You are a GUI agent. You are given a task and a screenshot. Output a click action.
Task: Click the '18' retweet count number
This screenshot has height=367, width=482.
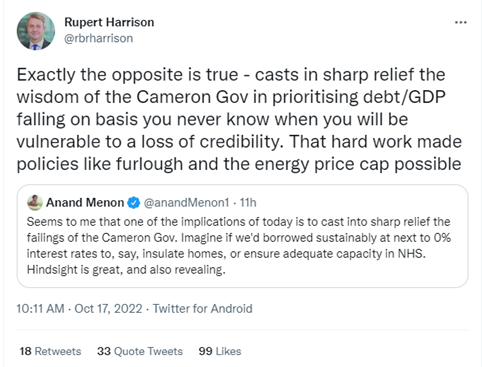point(25,351)
